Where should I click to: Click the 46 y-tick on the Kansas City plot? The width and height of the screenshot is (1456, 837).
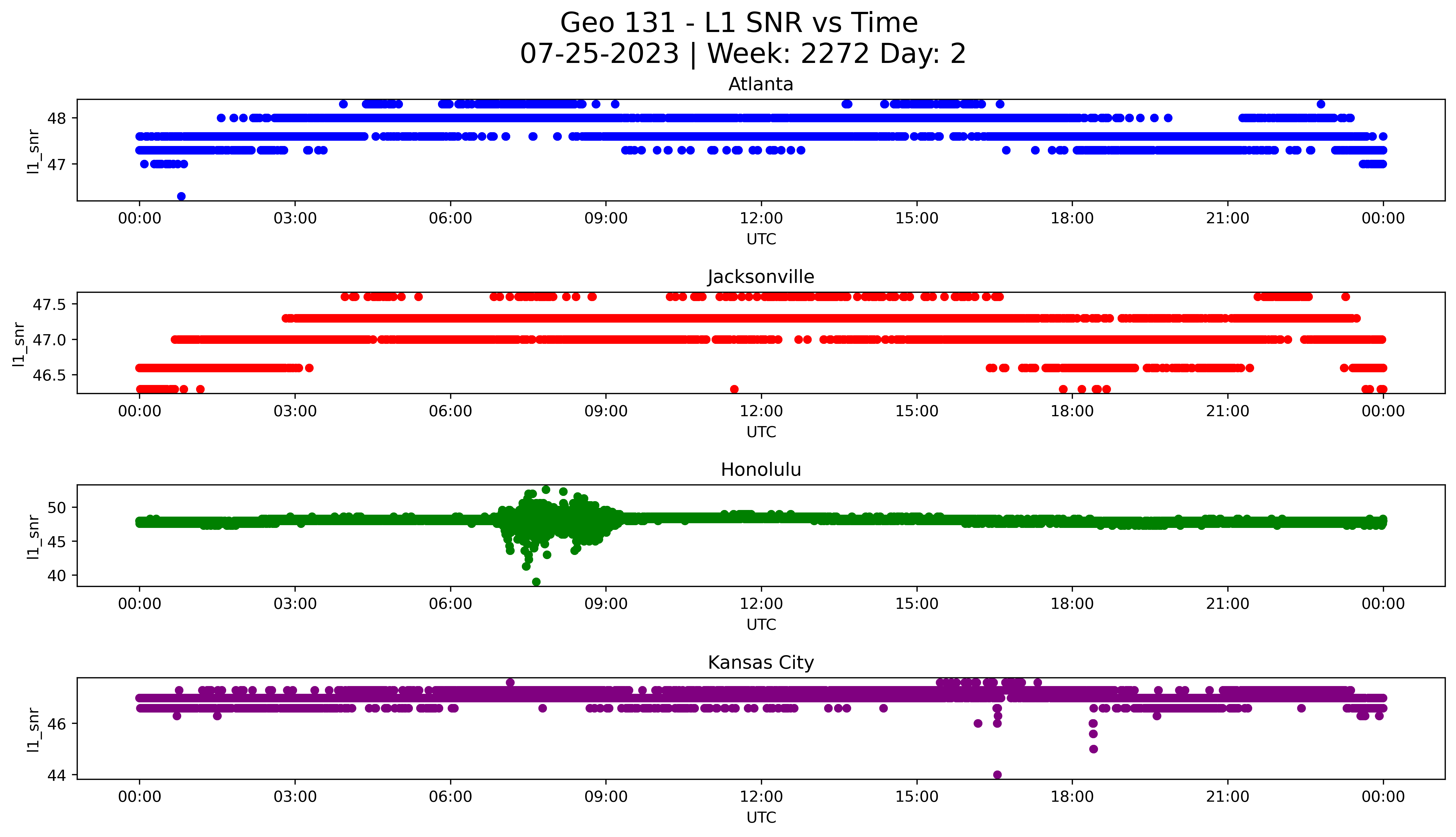pyautogui.click(x=57, y=724)
